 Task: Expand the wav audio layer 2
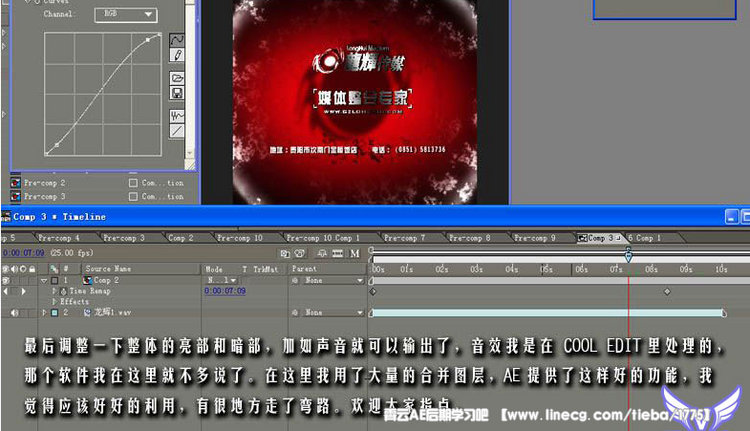(44, 312)
